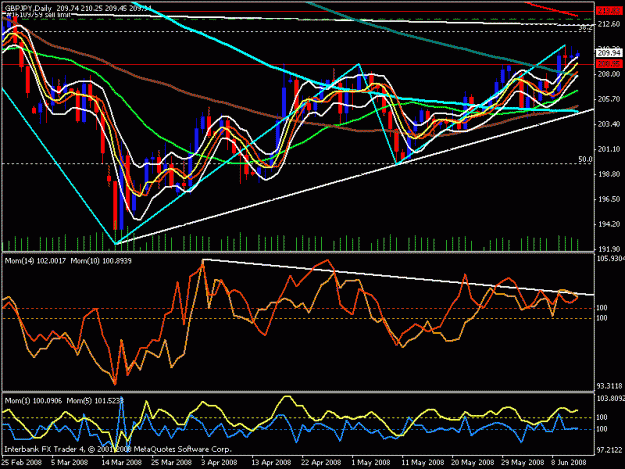625x469 pixels.
Task: Click the Mom(14) 102.0017 indicator label
Action: 35,261
